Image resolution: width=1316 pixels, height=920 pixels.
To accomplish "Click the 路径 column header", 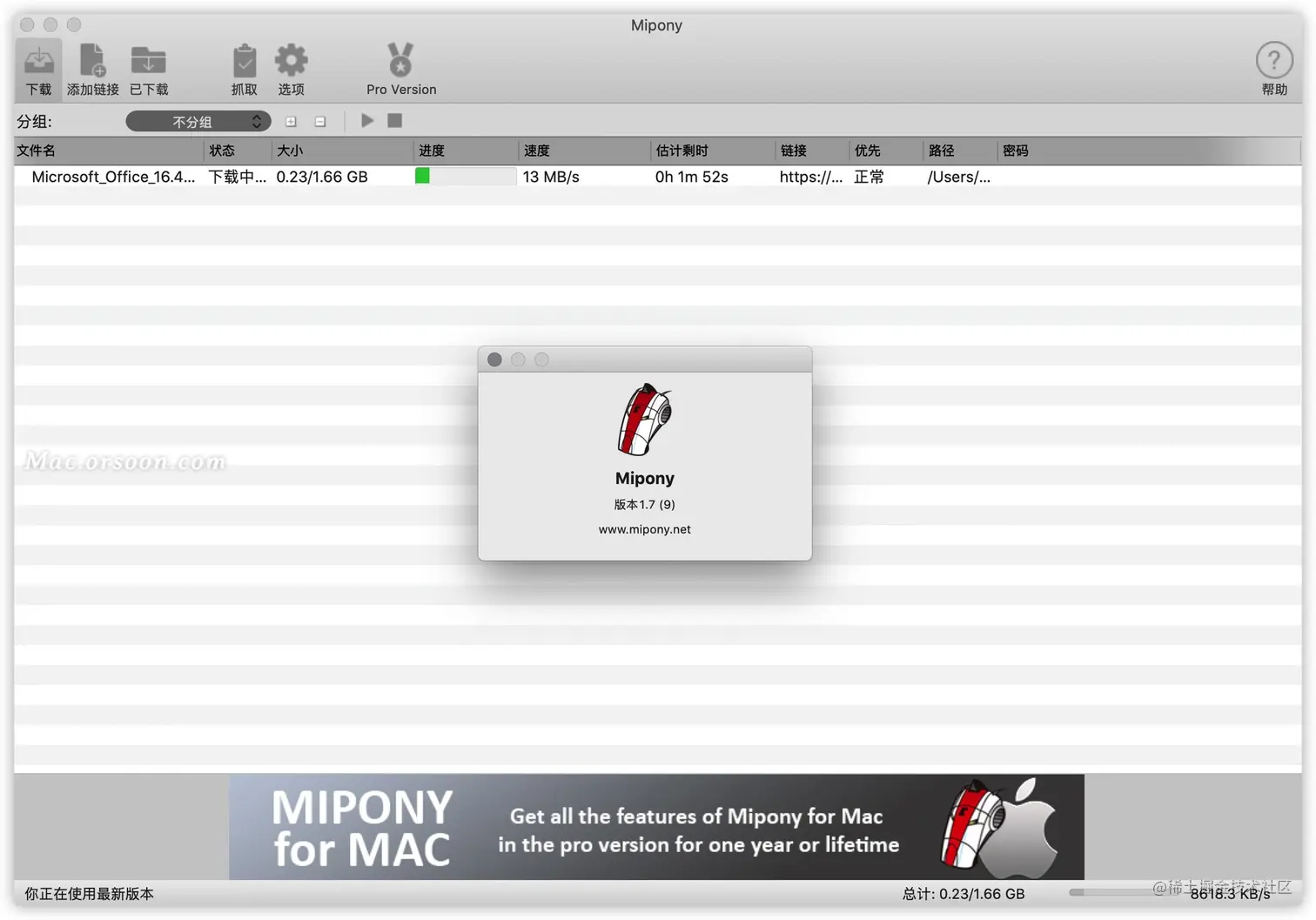I will pyautogui.click(x=960, y=151).
